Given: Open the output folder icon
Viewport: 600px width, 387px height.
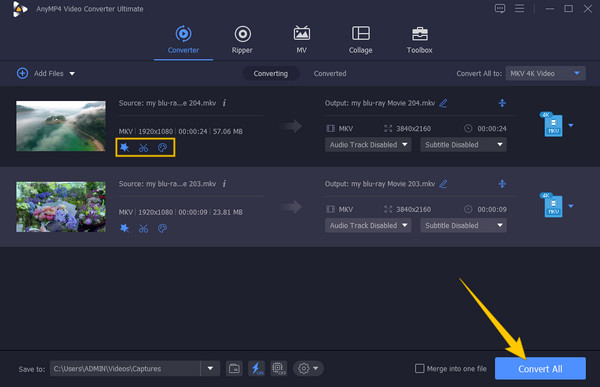Looking at the screenshot, I should 234,369.
